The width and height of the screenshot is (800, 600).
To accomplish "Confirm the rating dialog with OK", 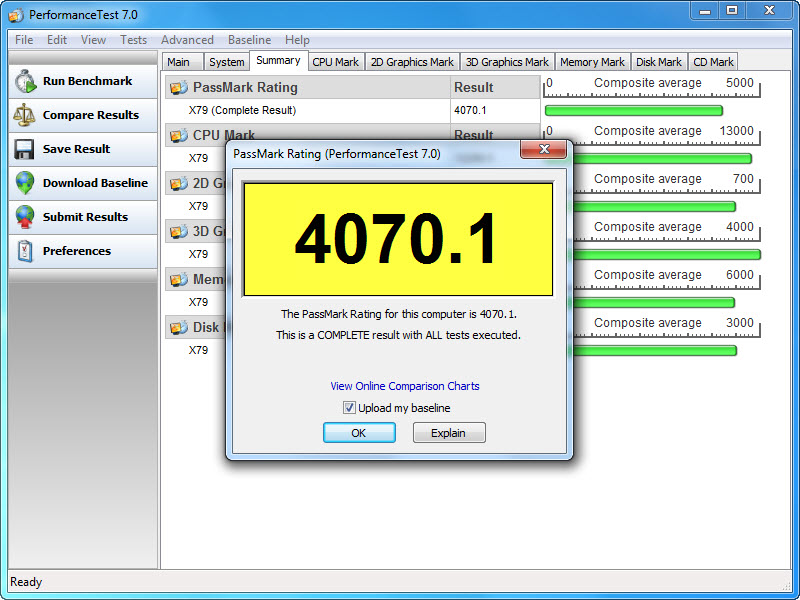I will point(359,433).
